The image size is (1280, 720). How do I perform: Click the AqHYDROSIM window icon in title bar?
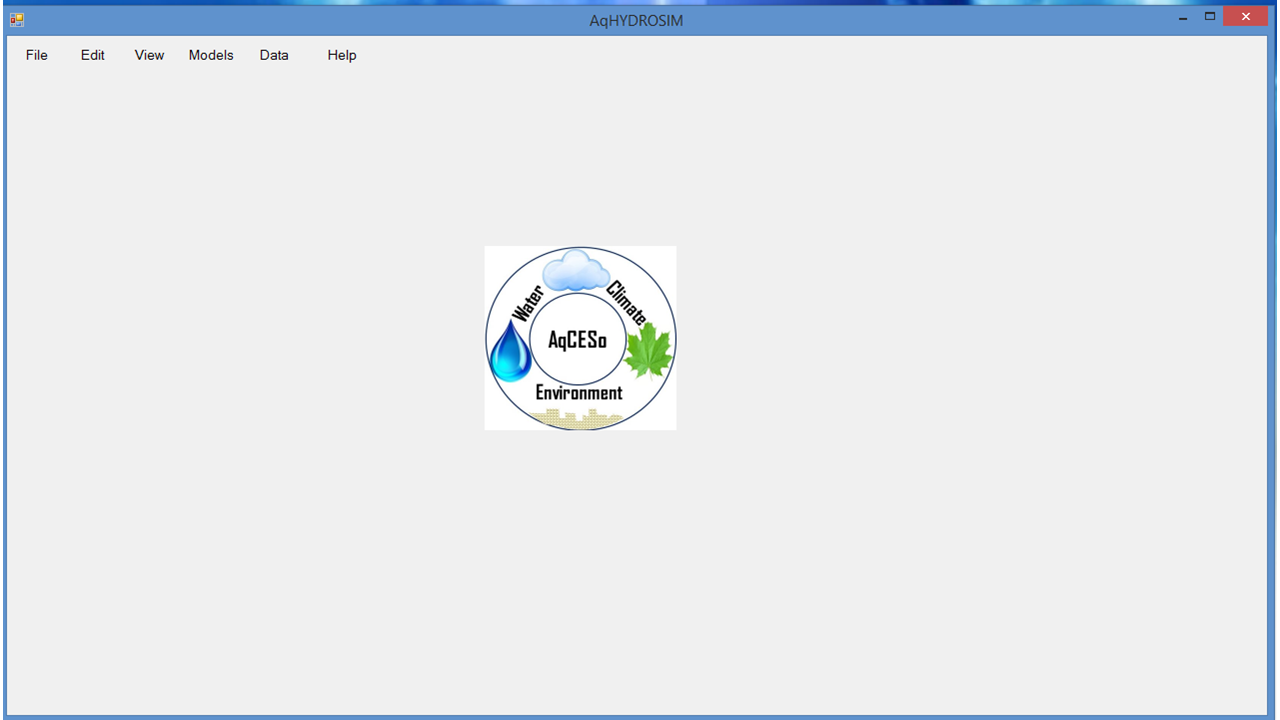pos(17,19)
